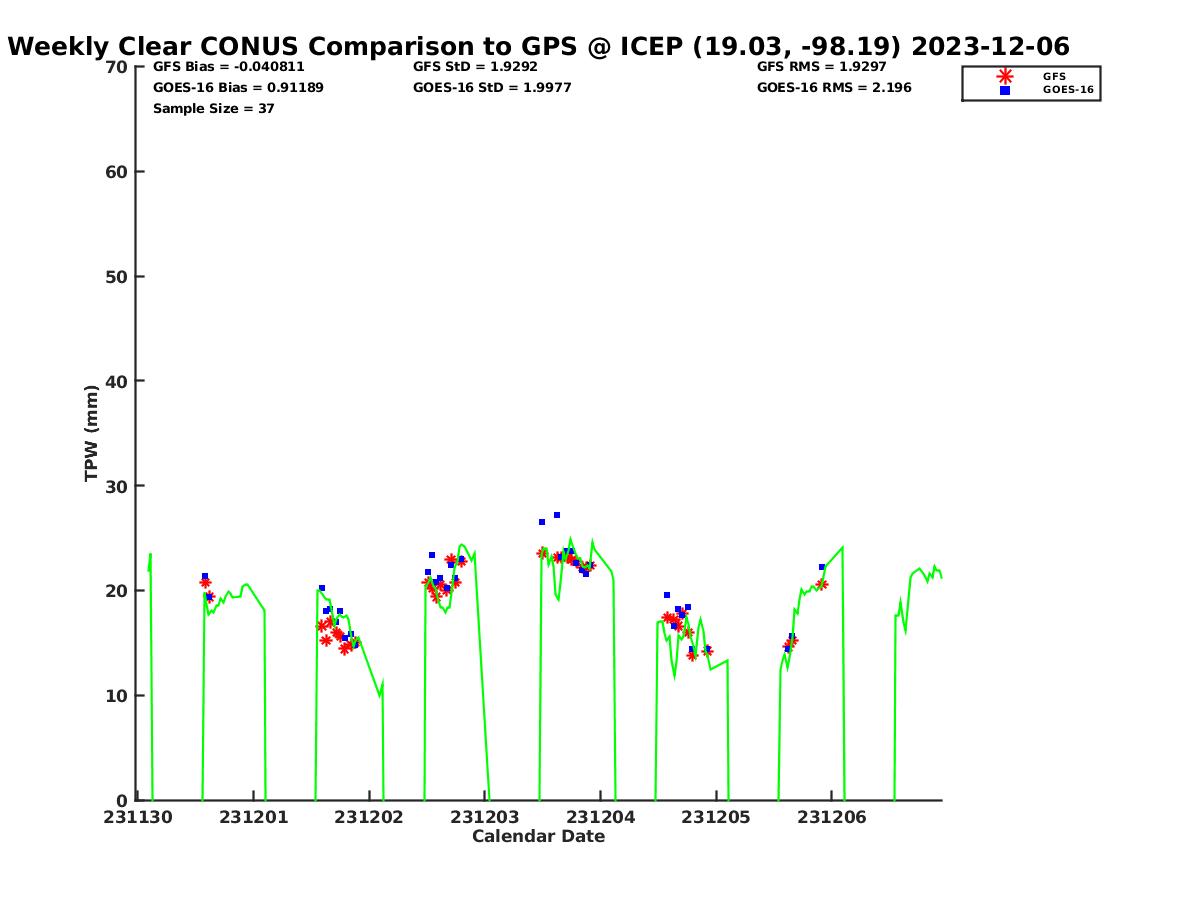Click the 231203 x-axis tick label
Image resolution: width=1200 pixels, height=900 pixels.
485,818
